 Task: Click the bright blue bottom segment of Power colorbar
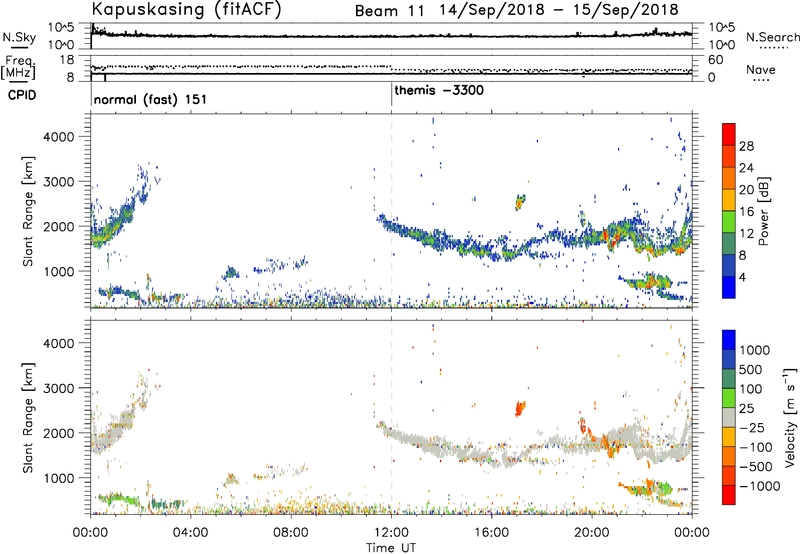point(729,287)
